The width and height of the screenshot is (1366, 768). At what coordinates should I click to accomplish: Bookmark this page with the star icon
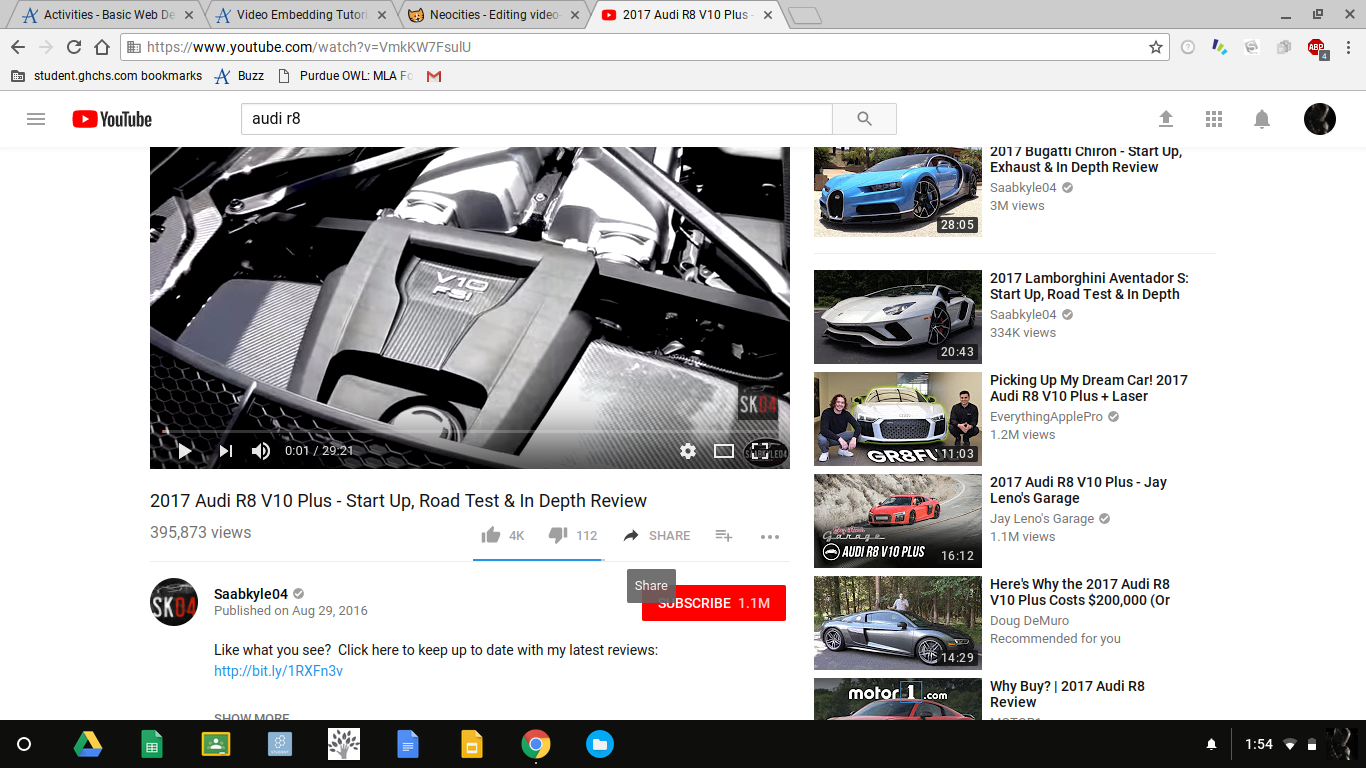(1156, 47)
